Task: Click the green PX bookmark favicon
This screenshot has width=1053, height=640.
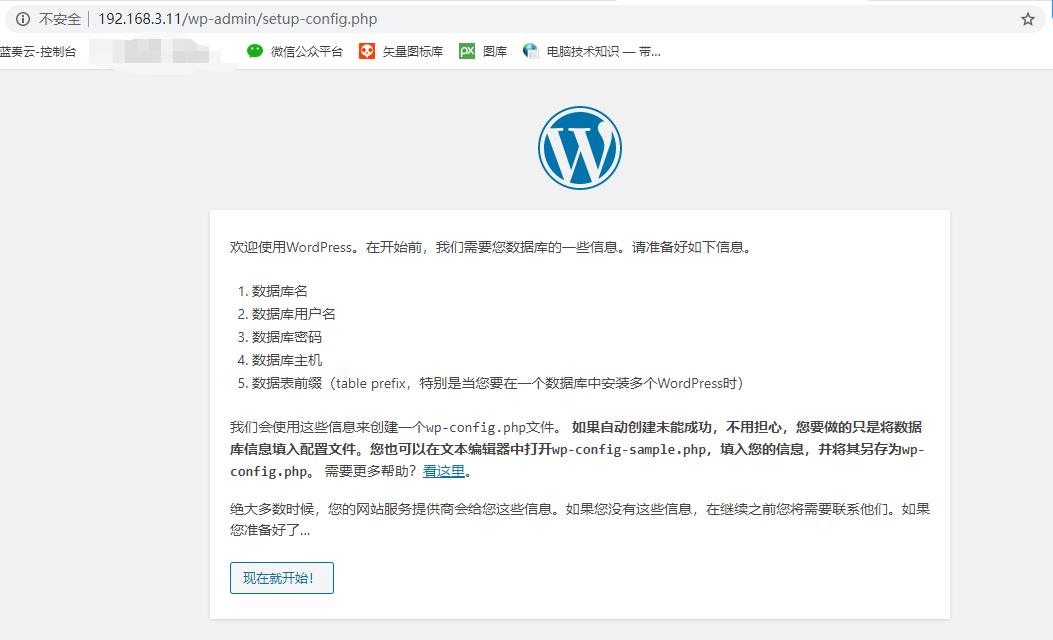Action: tap(467, 51)
